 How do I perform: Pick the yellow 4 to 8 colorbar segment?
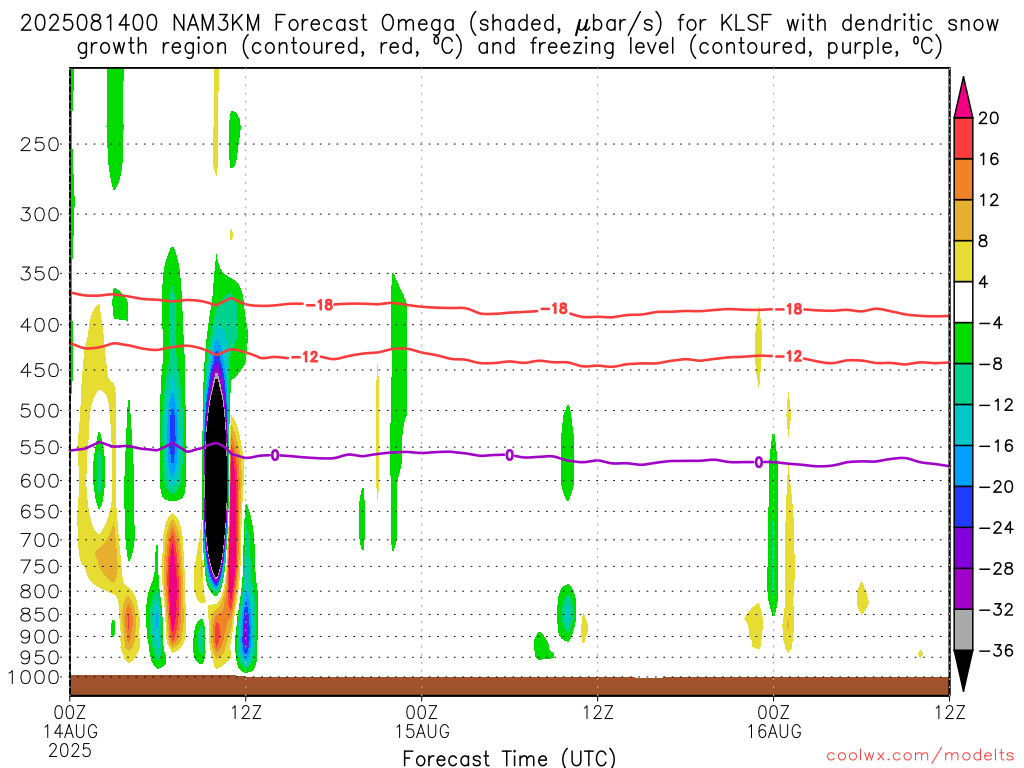click(963, 261)
